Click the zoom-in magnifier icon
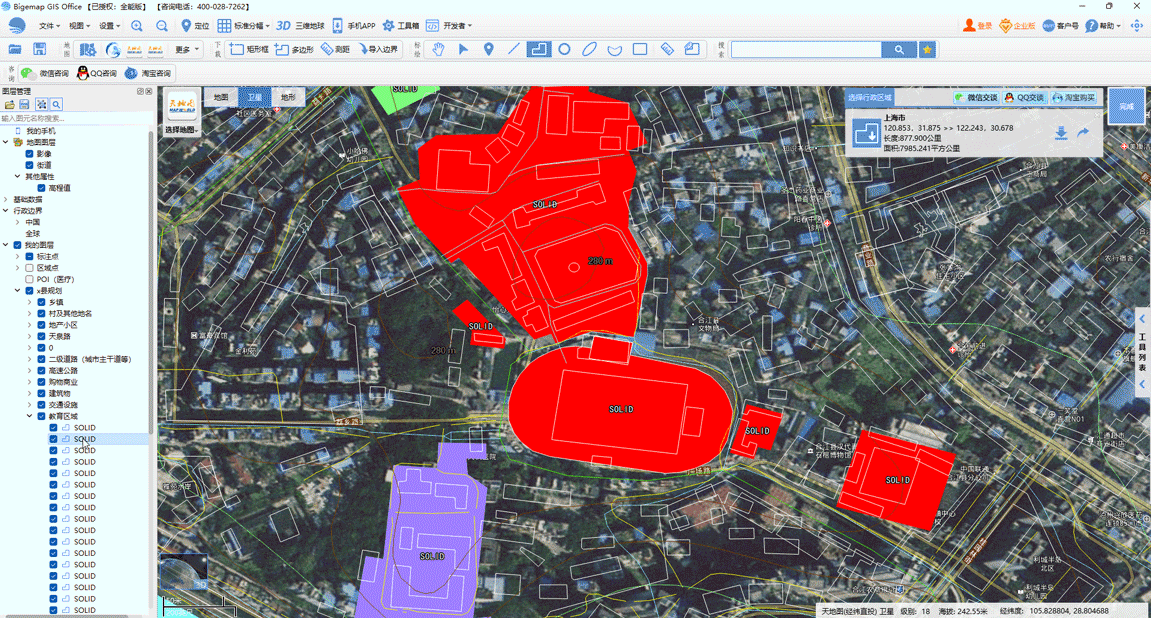Viewport: 1151px width, 618px height. pyautogui.click(x=137, y=26)
